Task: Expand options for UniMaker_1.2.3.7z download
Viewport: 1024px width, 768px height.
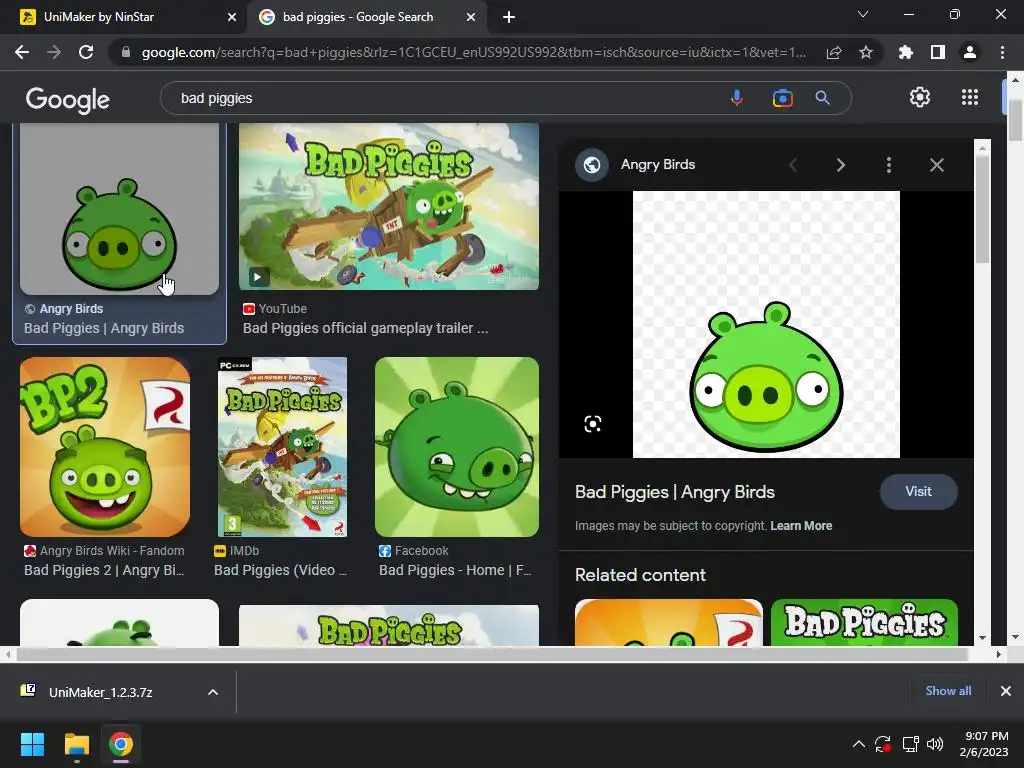Action: click(213, 692)
